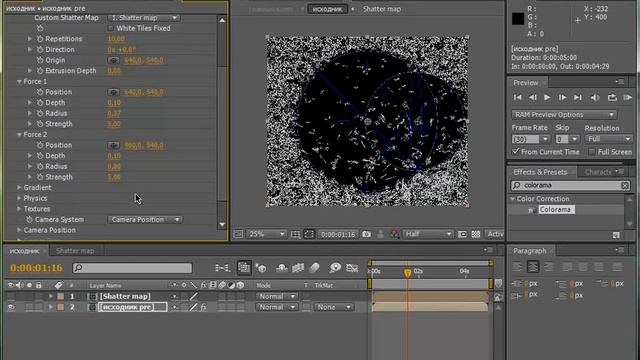640x360 pixels.
Task: Switch to Shatter map viewer tab
Action: click(382, 9)
